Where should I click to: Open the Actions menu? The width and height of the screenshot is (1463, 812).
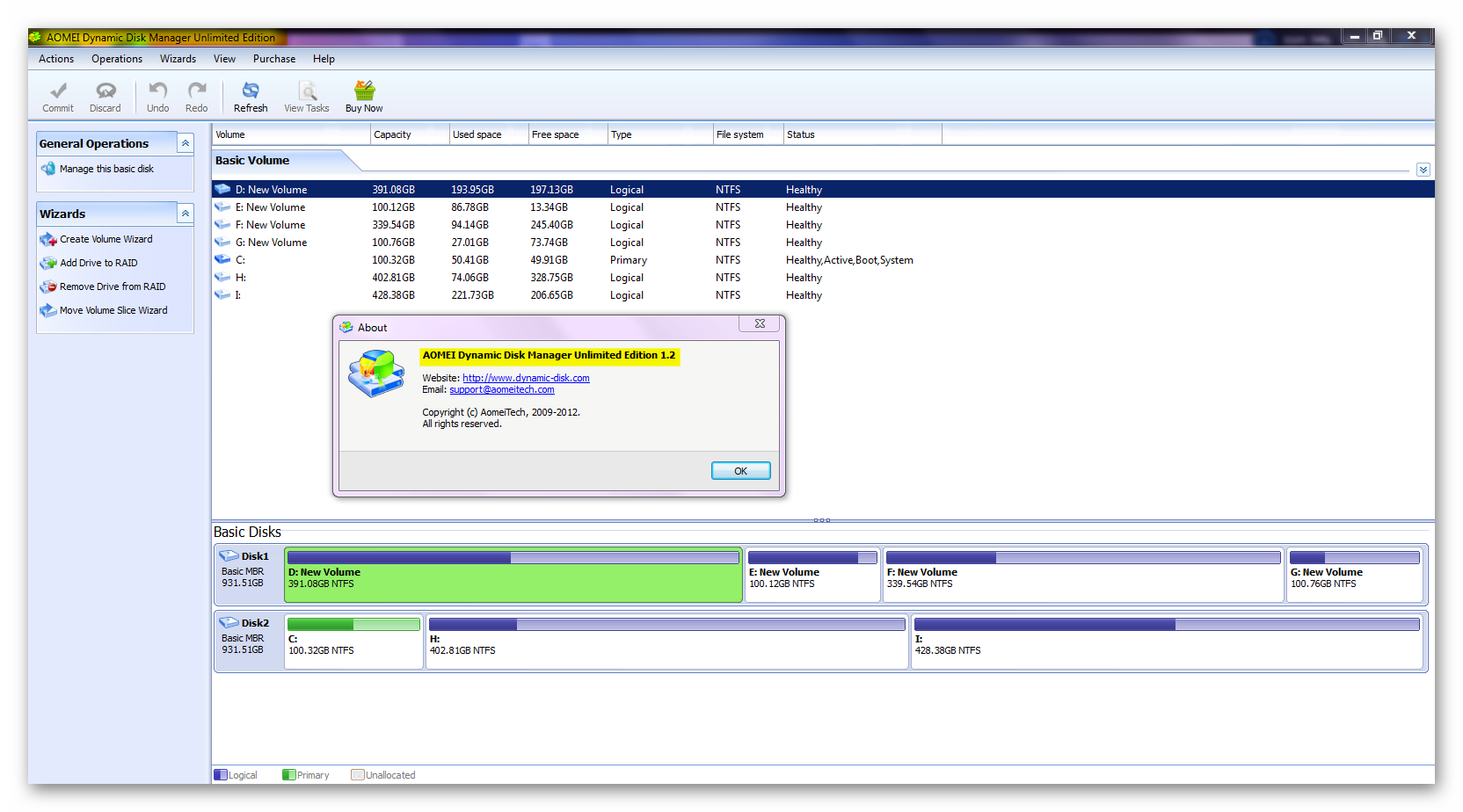pos(56,59)
